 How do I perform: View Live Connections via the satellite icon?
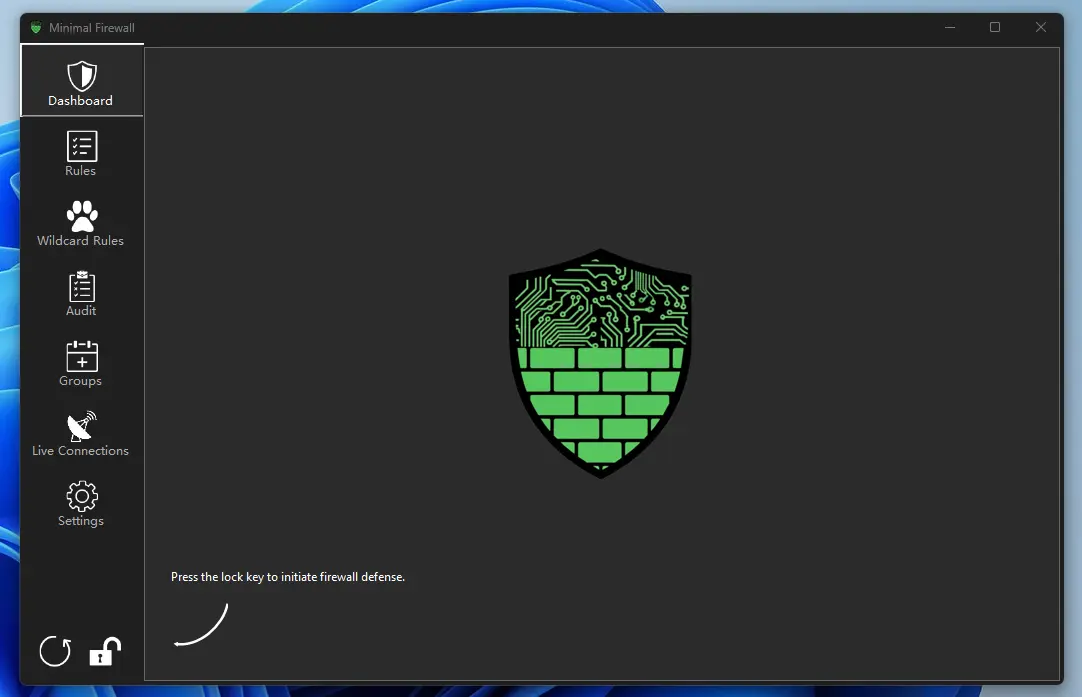81,425
